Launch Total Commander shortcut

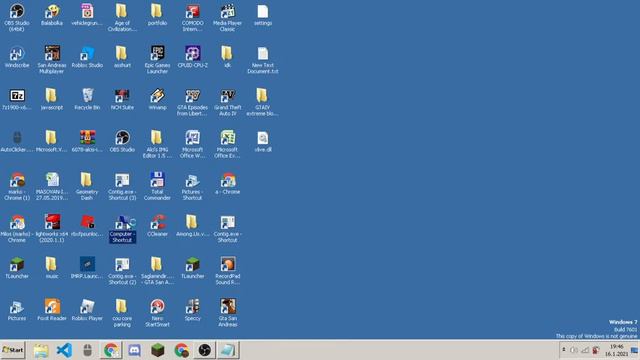tap(157, 186)
